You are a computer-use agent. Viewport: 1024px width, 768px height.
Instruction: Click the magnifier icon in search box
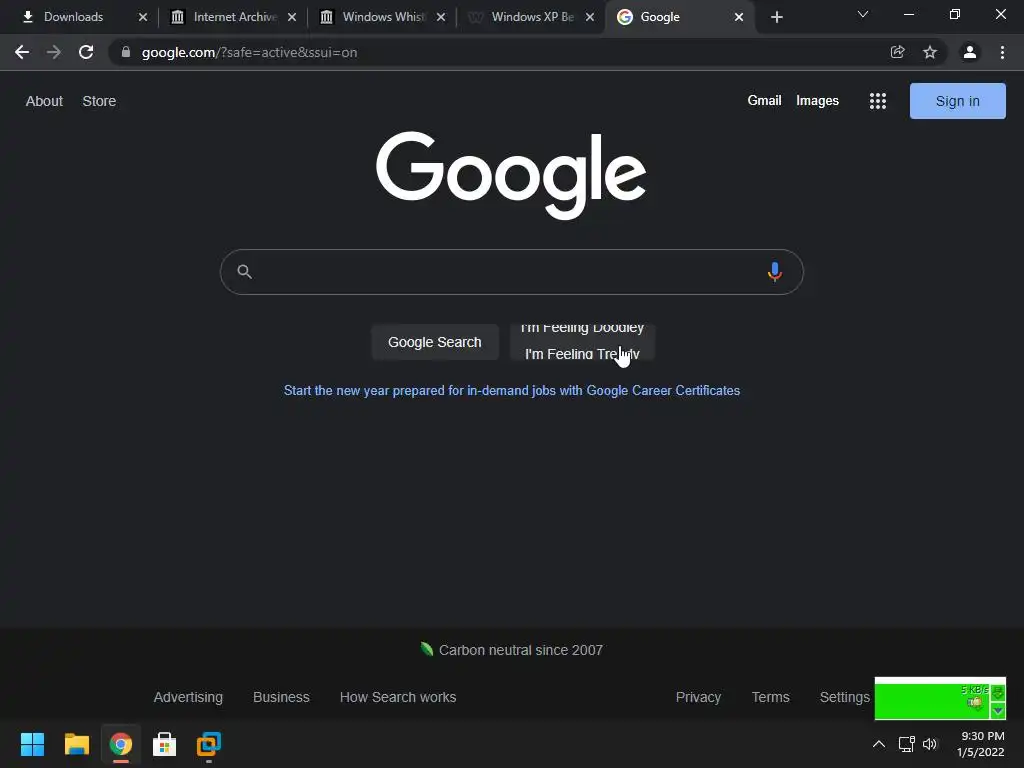(x=244, y=272)
